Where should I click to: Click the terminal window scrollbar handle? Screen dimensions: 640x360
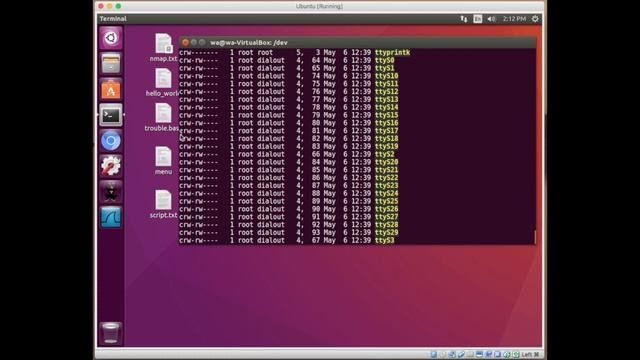pyautogui.click(x=535, y=237)
